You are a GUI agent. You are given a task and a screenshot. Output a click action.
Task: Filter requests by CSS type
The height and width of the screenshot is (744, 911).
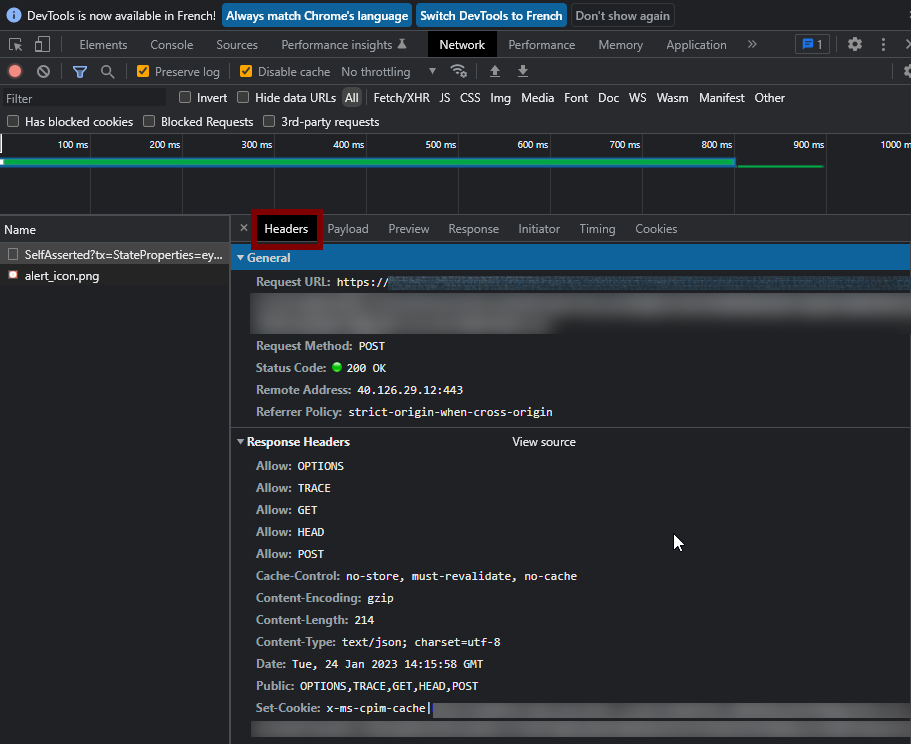470,98
